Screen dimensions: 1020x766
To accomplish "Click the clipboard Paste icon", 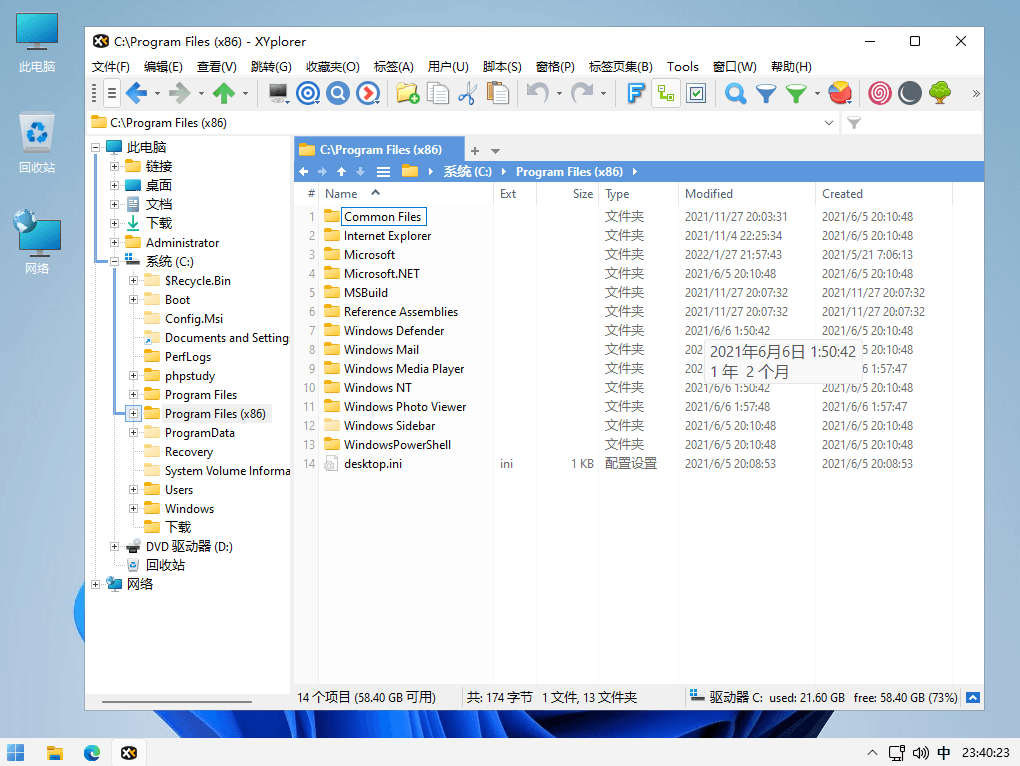I will pos(498,94).
